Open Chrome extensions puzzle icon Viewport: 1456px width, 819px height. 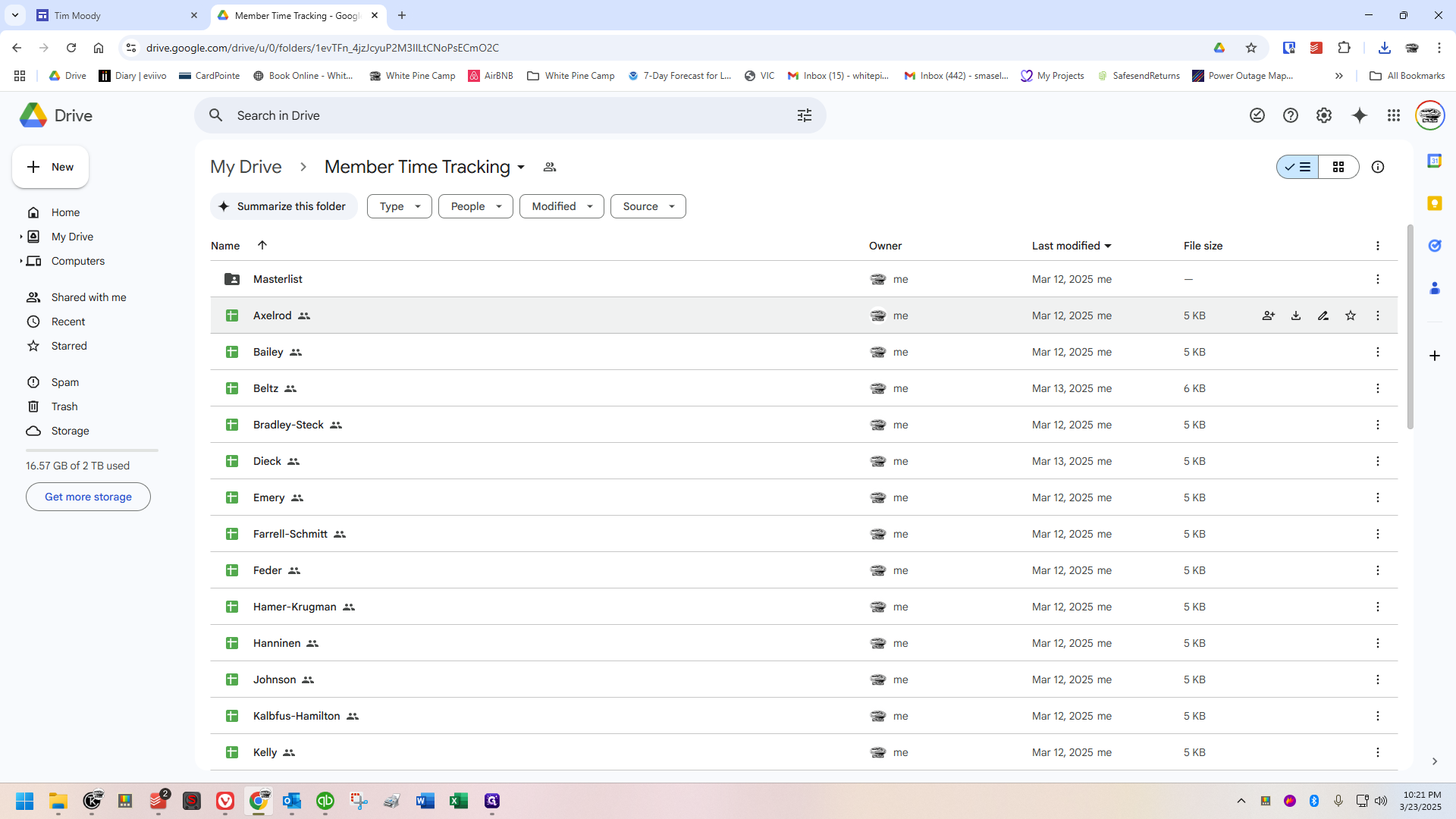click(x=1344, y=48)
